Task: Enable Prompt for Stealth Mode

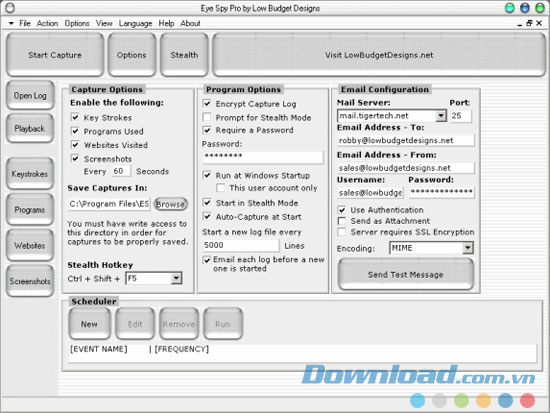Action: coord(207,117)
